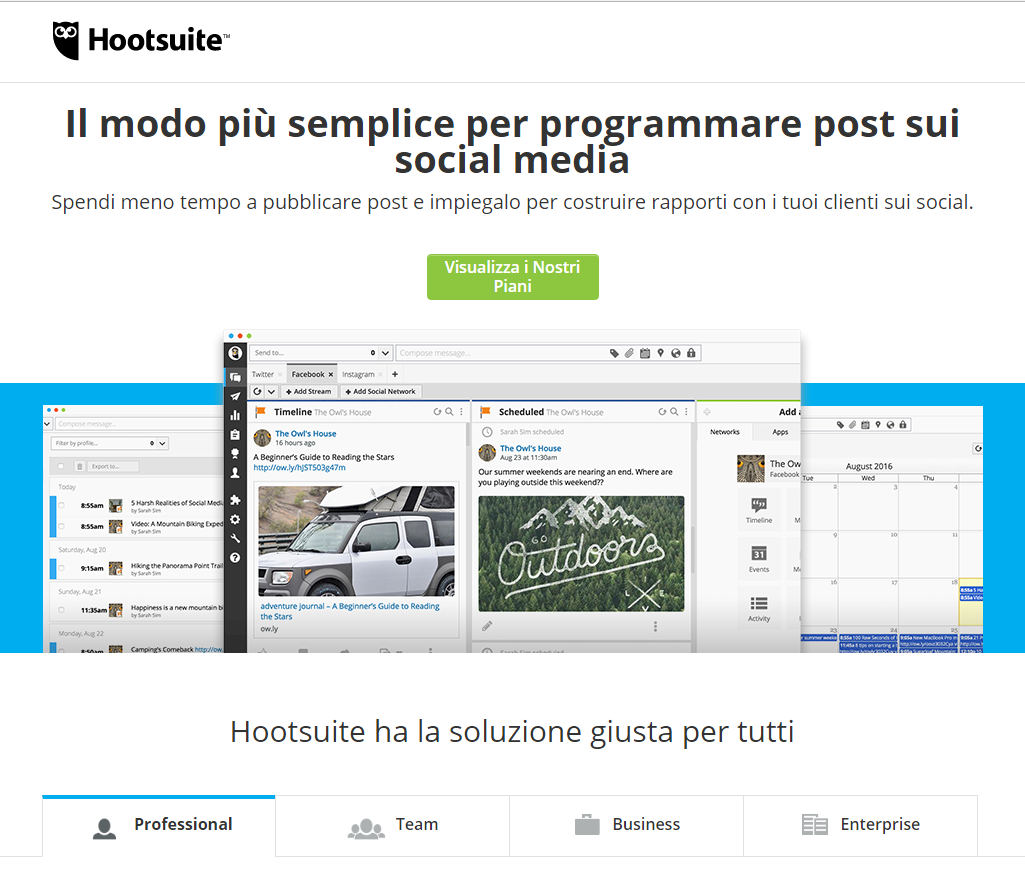Click the attachment paperclip in center compose bar
The width and height of the screenshot is (1025, 879).
[x=629, y=353]
